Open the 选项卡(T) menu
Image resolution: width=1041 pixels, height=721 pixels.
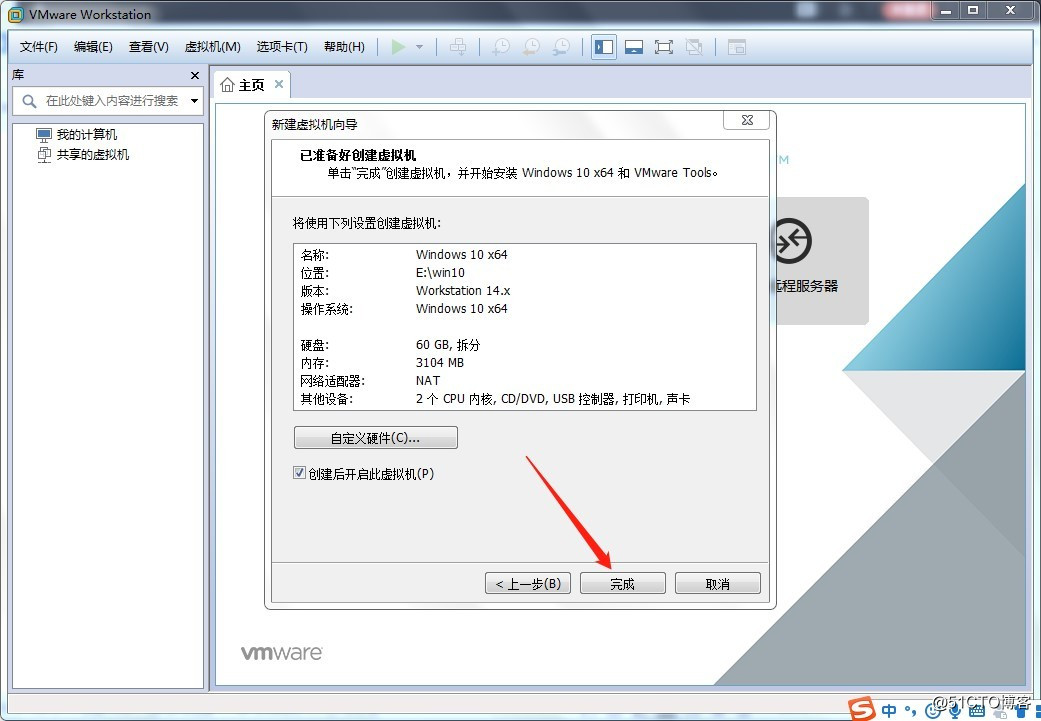282,46
